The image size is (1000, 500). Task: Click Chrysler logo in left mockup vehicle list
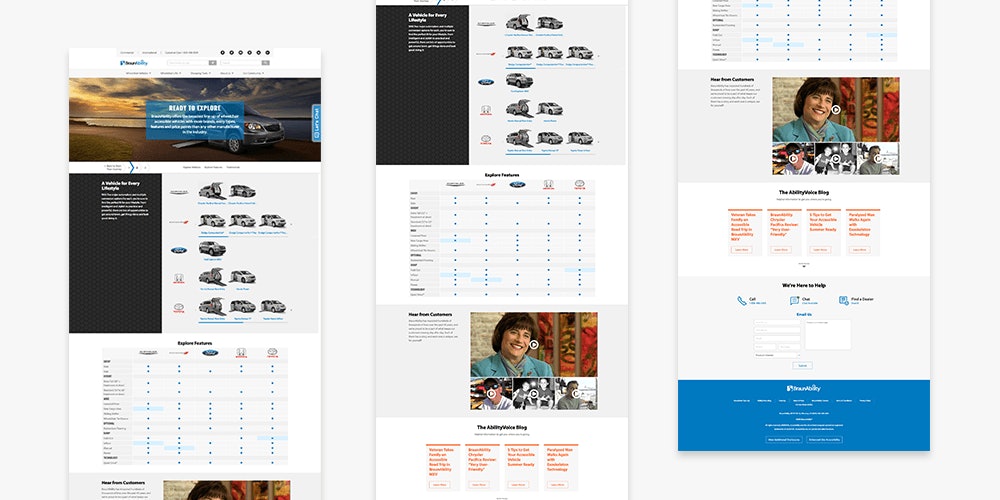[179, 192]
